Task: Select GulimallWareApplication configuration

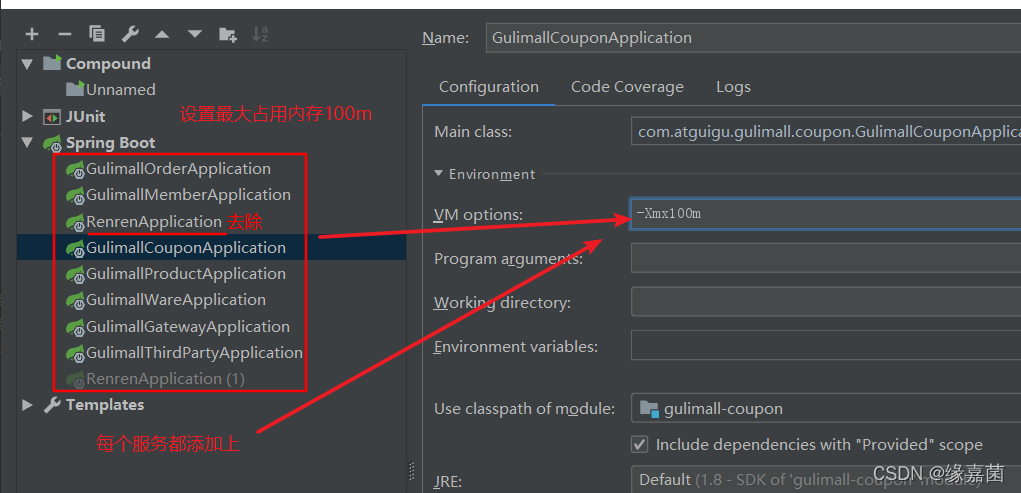Action: pyautogui.click(x=176, y=300)
